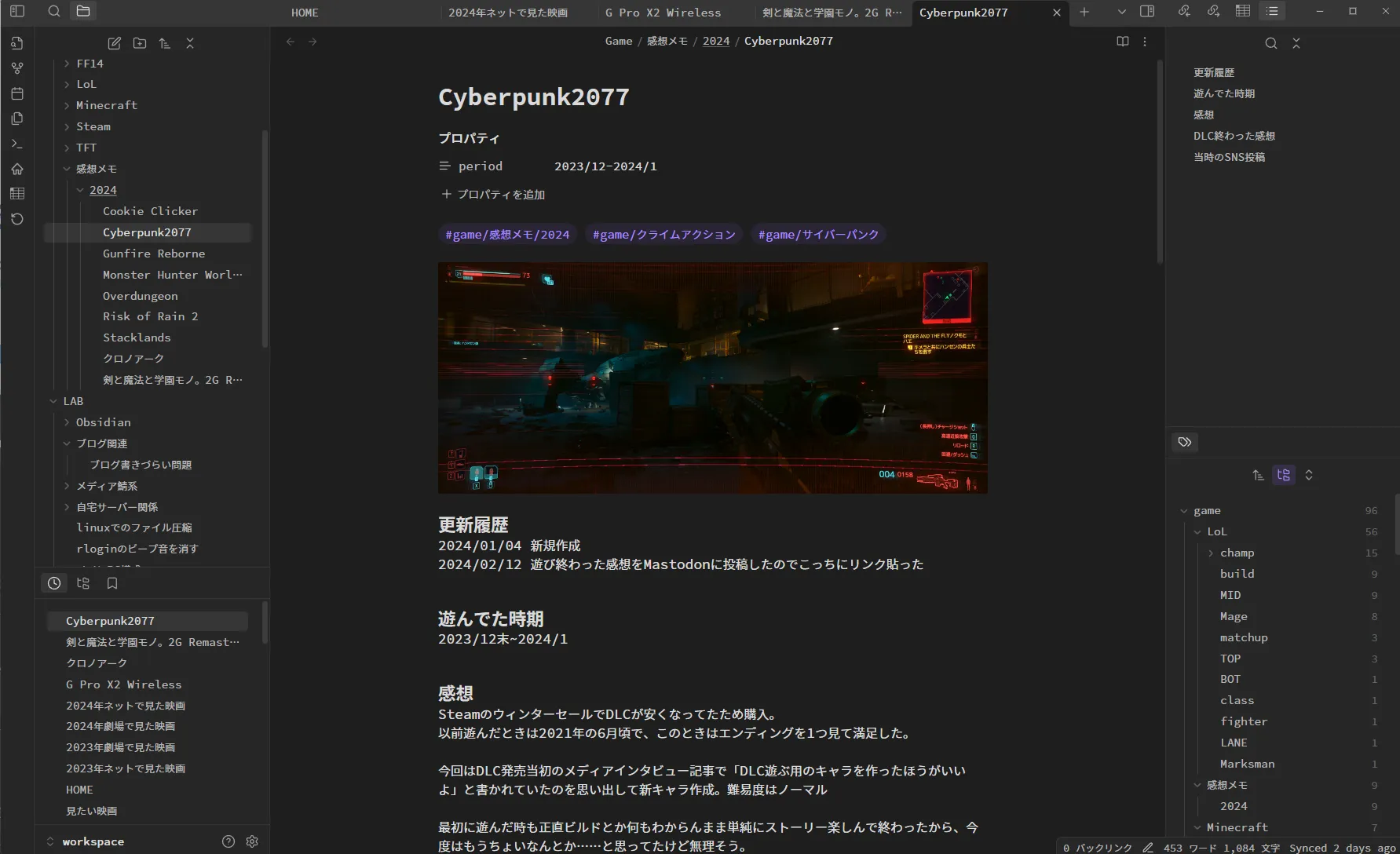Open the tab list dropdown arrow
This screenshot has width=1400, height=854.
click(1122, 12)
